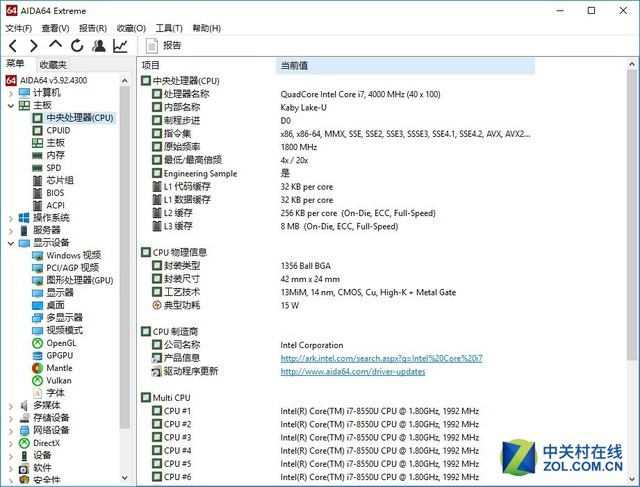Click the Up arrow icon in toolbar

point(55,45)
